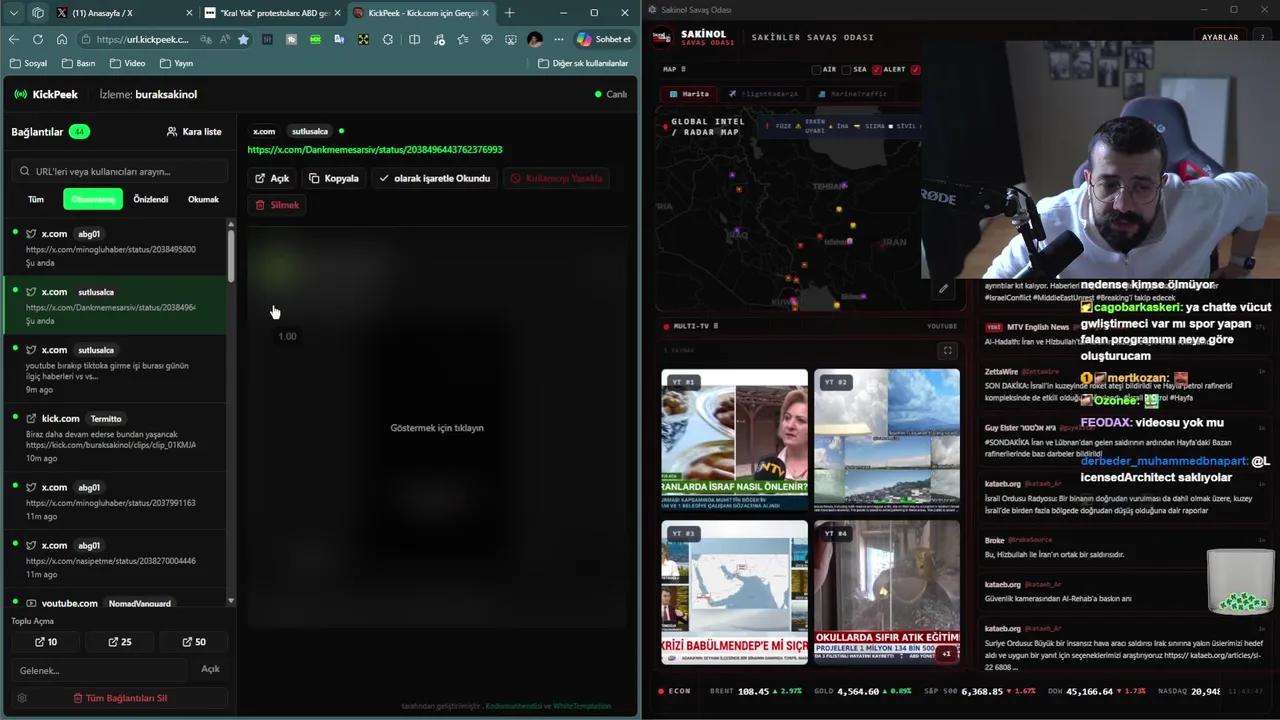Image resolution: width=1280 pixels, height=720 pixels.
Task: Select the kick.com Termitto link row
Action: (115, 436)
